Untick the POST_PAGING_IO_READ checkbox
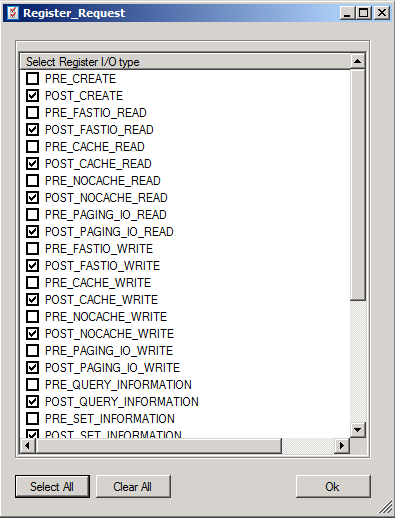The image size is (395, 518). tap(32, 232)
